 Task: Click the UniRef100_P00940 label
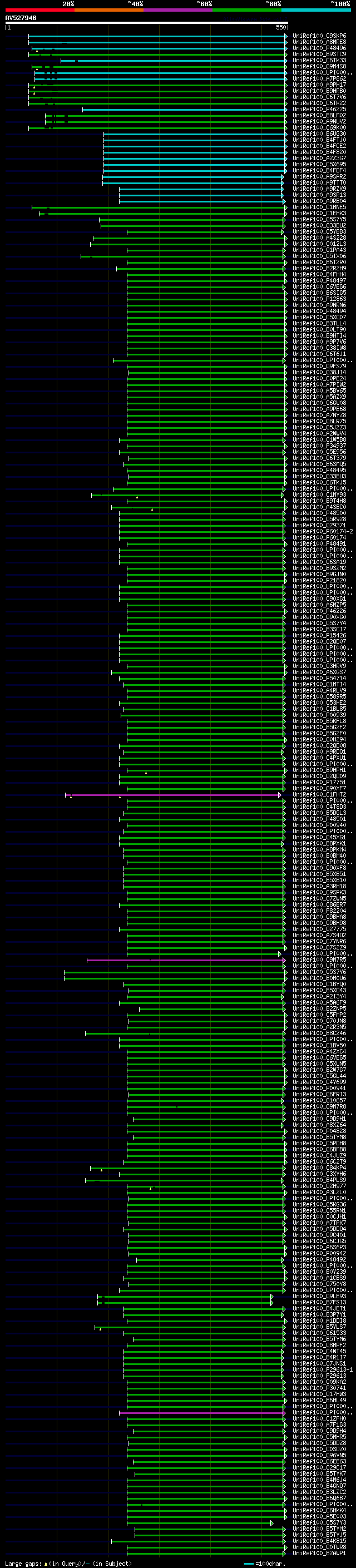pyautogui.click(x=319, y=825)
